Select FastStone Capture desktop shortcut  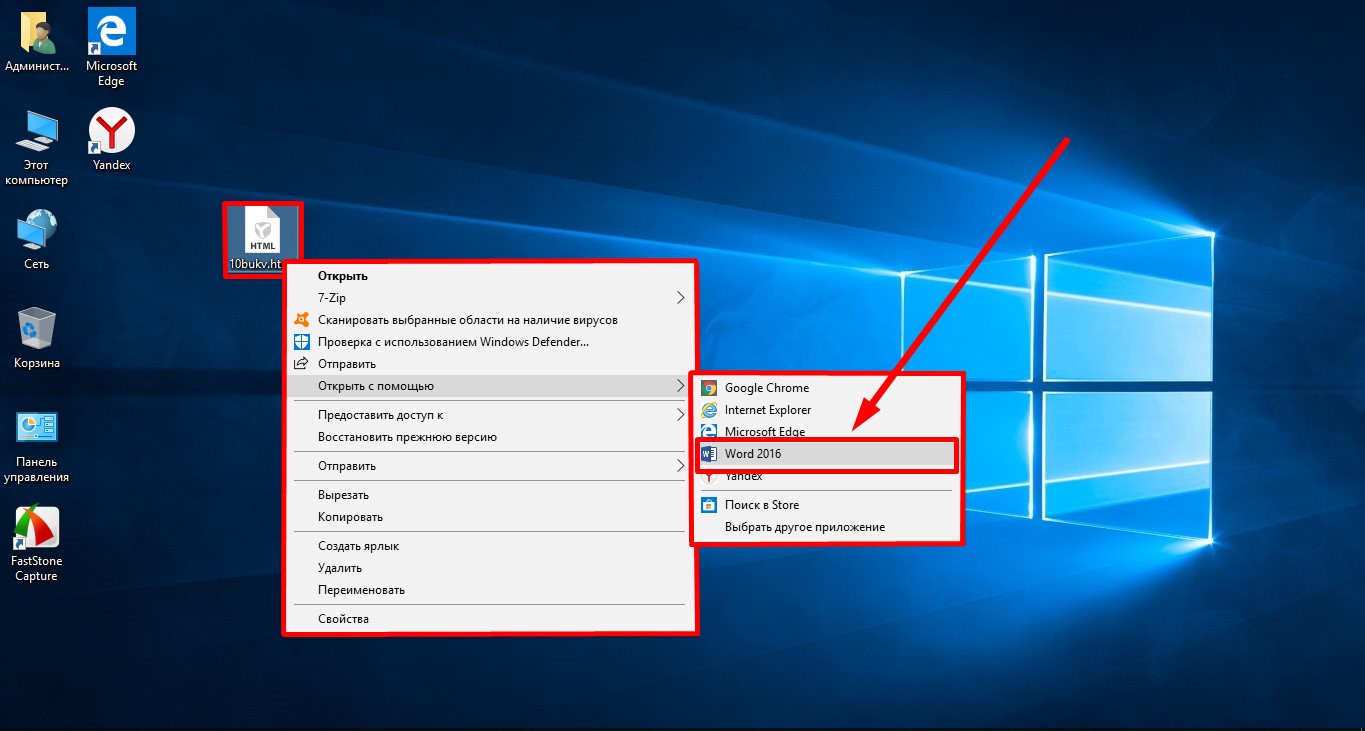[x=37, y=544]
